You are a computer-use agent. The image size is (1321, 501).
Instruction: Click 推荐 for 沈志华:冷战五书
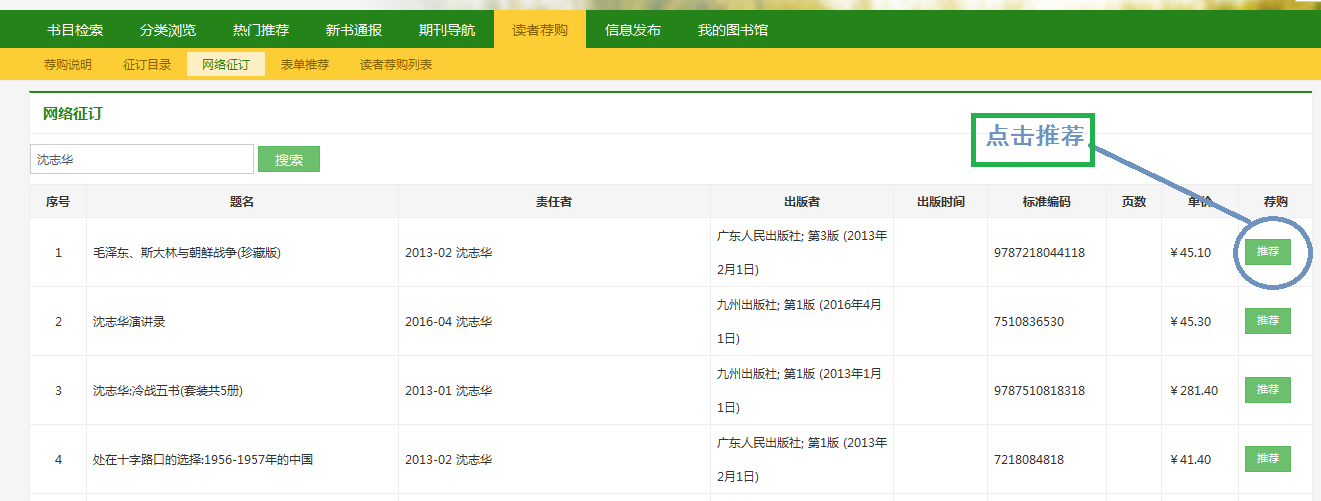[x=1268, y=390]
